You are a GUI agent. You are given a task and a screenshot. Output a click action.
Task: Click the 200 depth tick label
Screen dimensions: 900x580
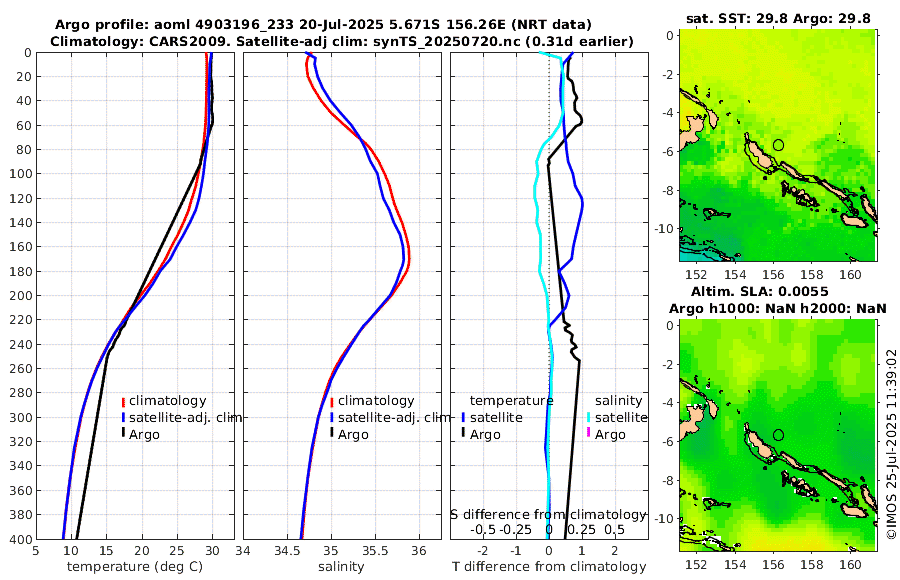coord(21,295)
